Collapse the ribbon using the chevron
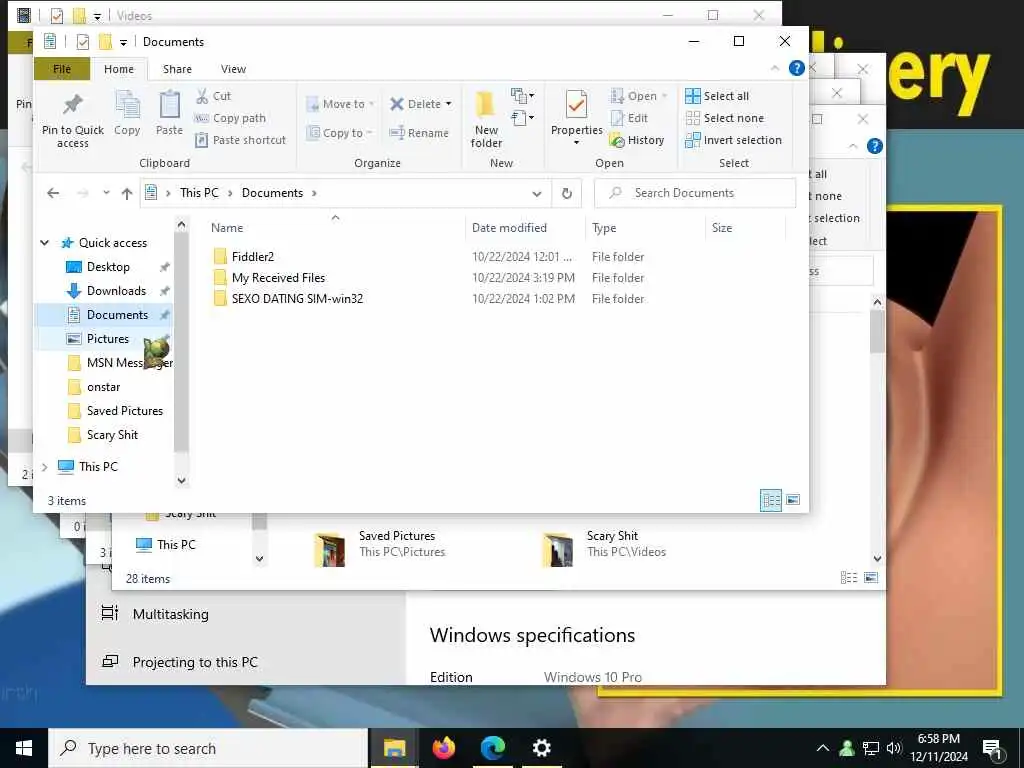This screenshot has width=1024, height=768. 775,68
